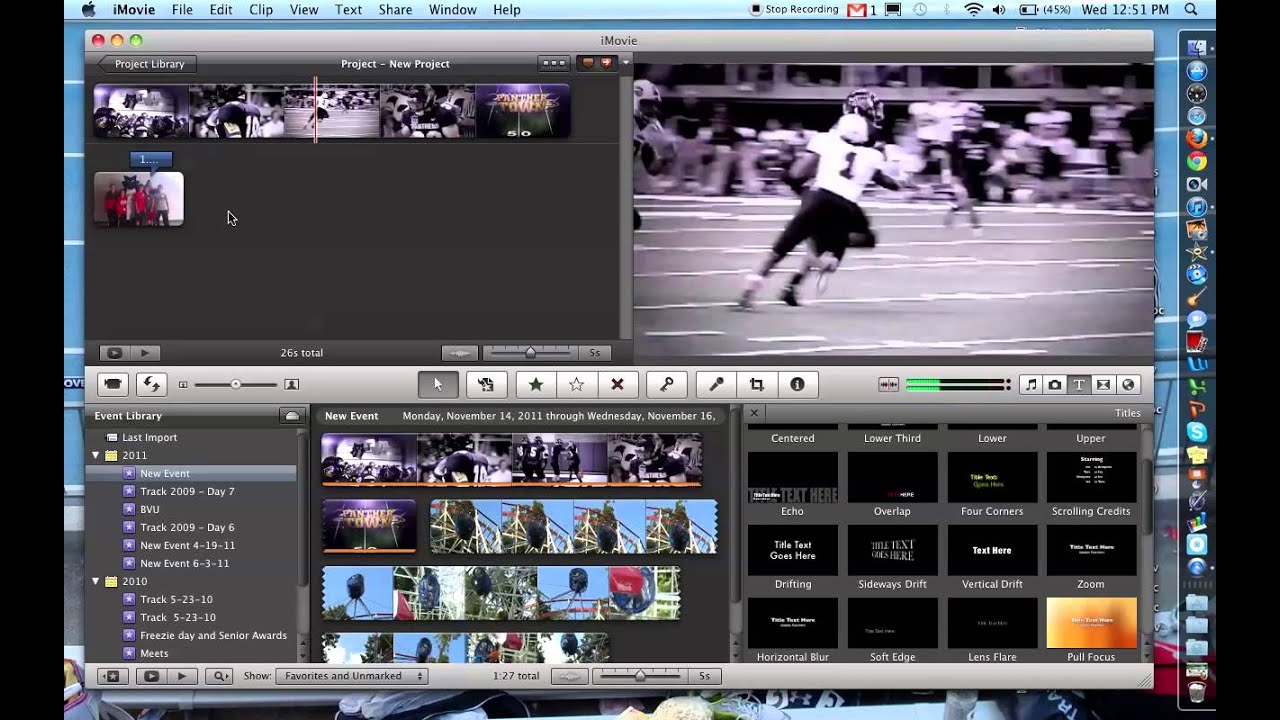The width and height of the screenshot is (1280, 720).
Task: Open the music and sound effects browser
Action: [x=1031, y=385]
